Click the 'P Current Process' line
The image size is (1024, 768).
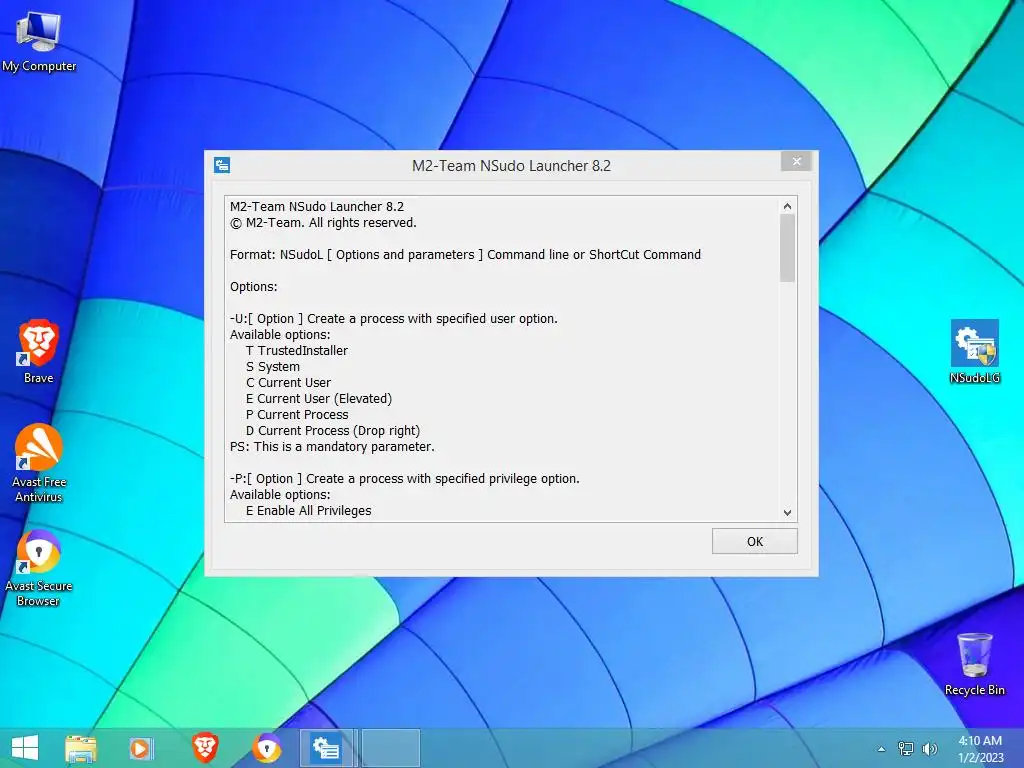pyautogui.click(x=297, y=415)
